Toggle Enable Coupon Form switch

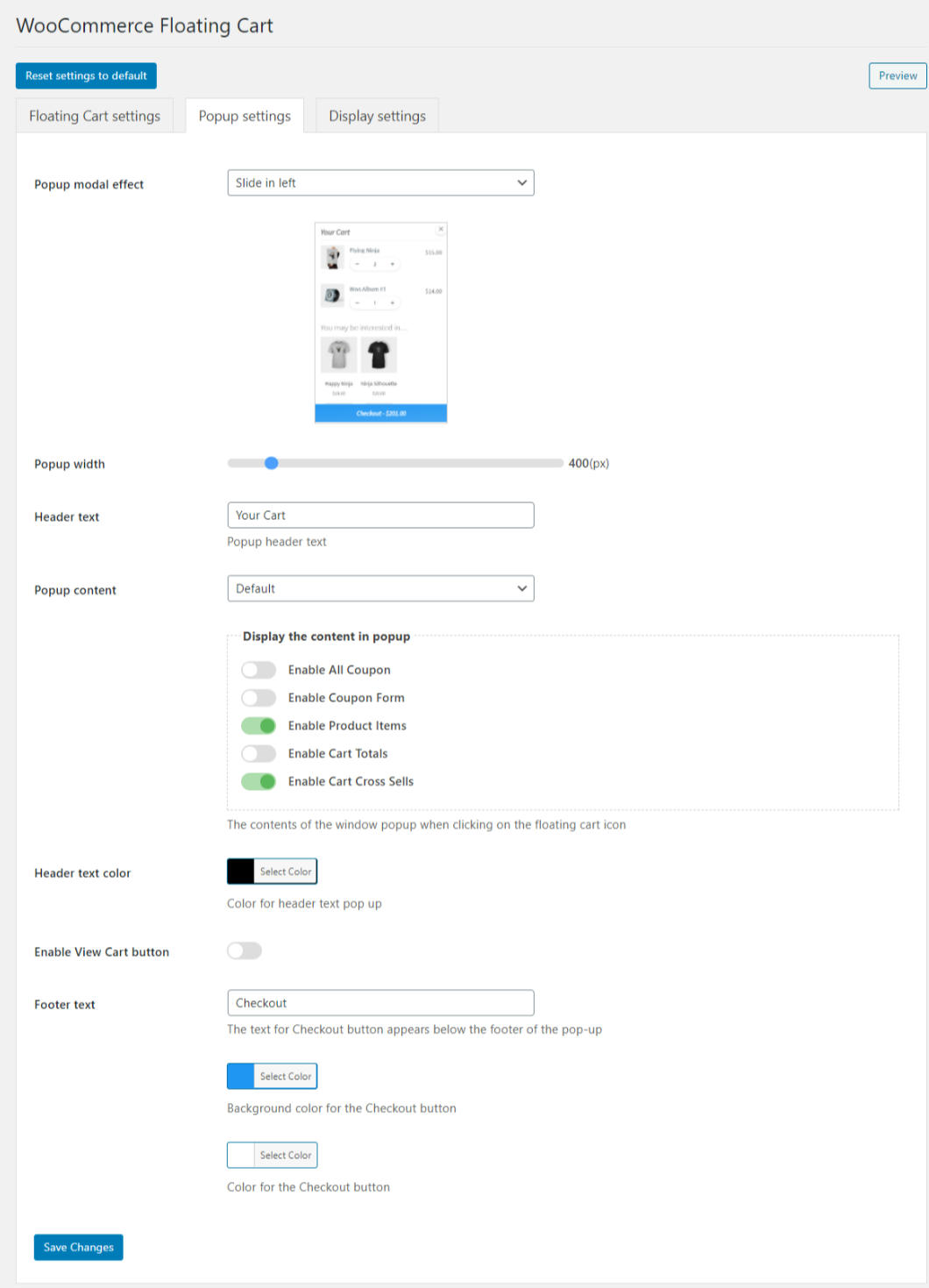tap(259, 698)
